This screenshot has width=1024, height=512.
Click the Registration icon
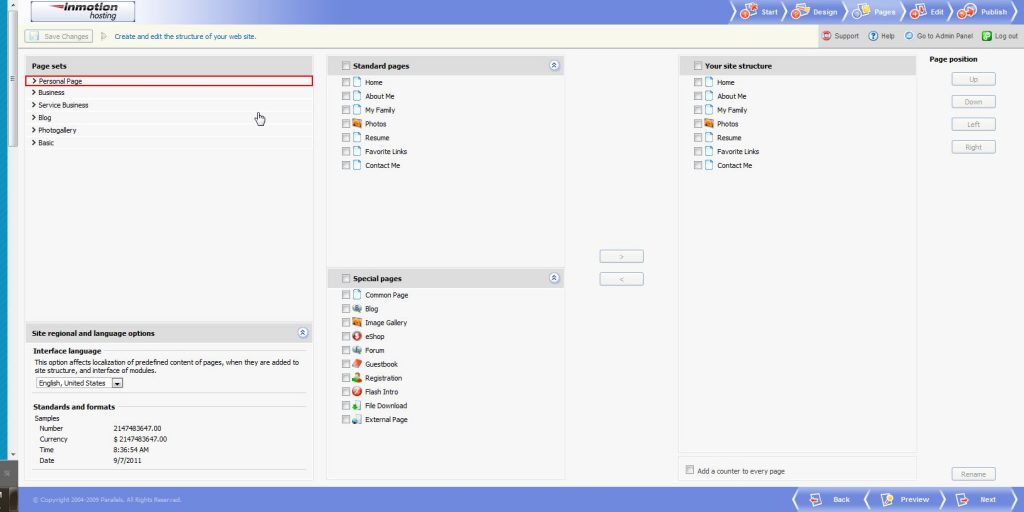(x=357, y=377)
